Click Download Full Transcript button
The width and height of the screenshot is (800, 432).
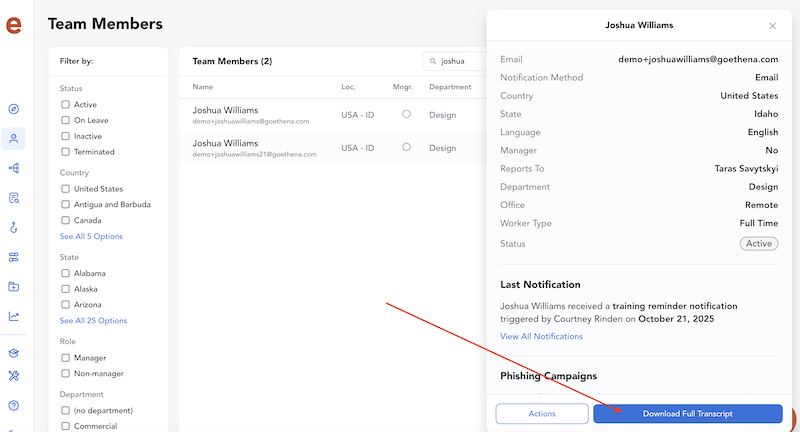(687, 414)
